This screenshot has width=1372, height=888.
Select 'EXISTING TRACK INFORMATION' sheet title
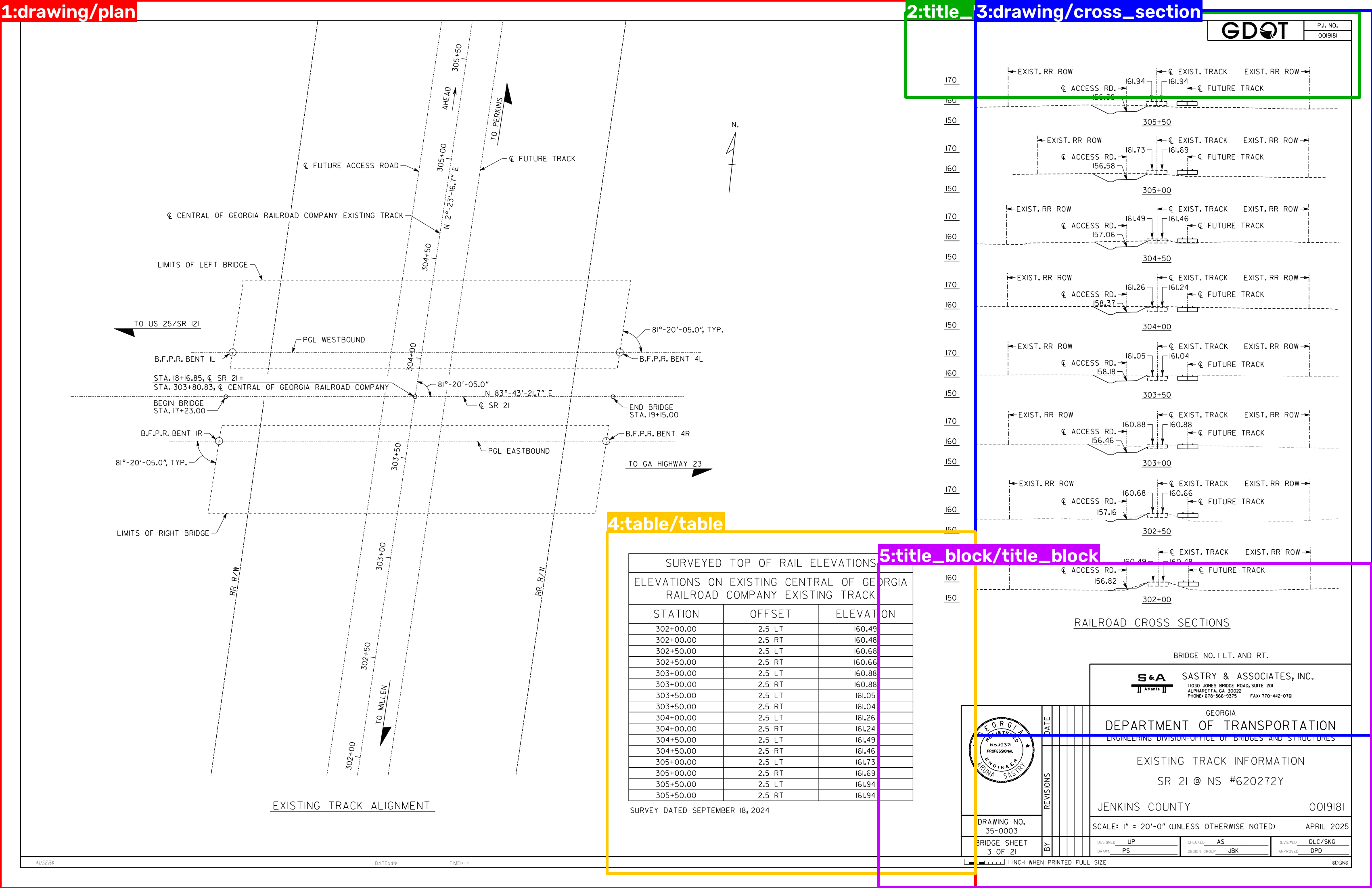[1220, 761]
